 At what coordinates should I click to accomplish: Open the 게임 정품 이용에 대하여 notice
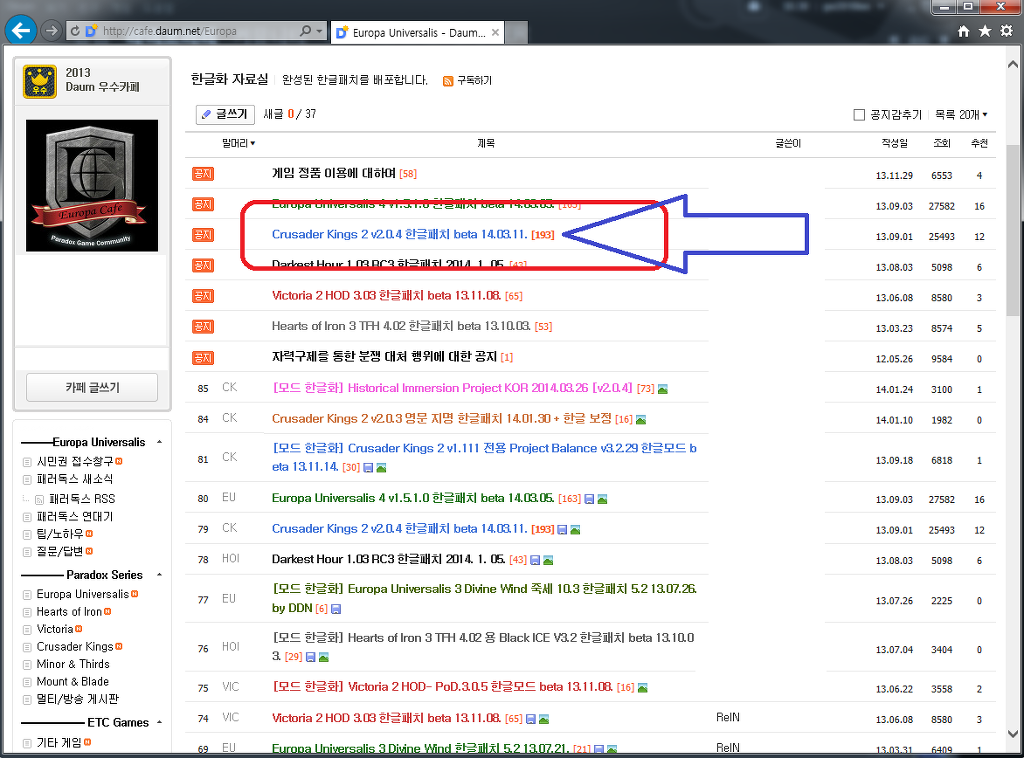334,173
